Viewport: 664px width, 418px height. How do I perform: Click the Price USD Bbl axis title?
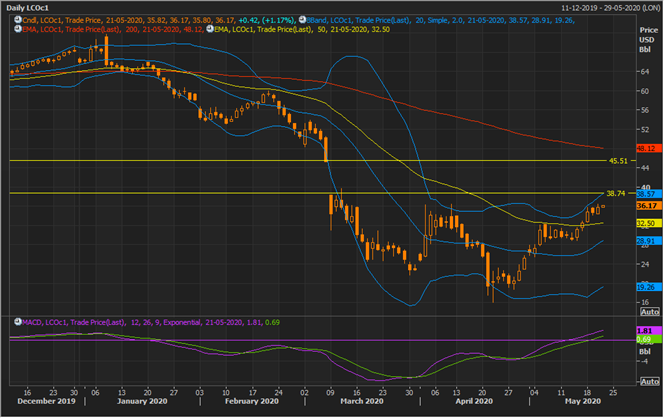click(648, 40)
